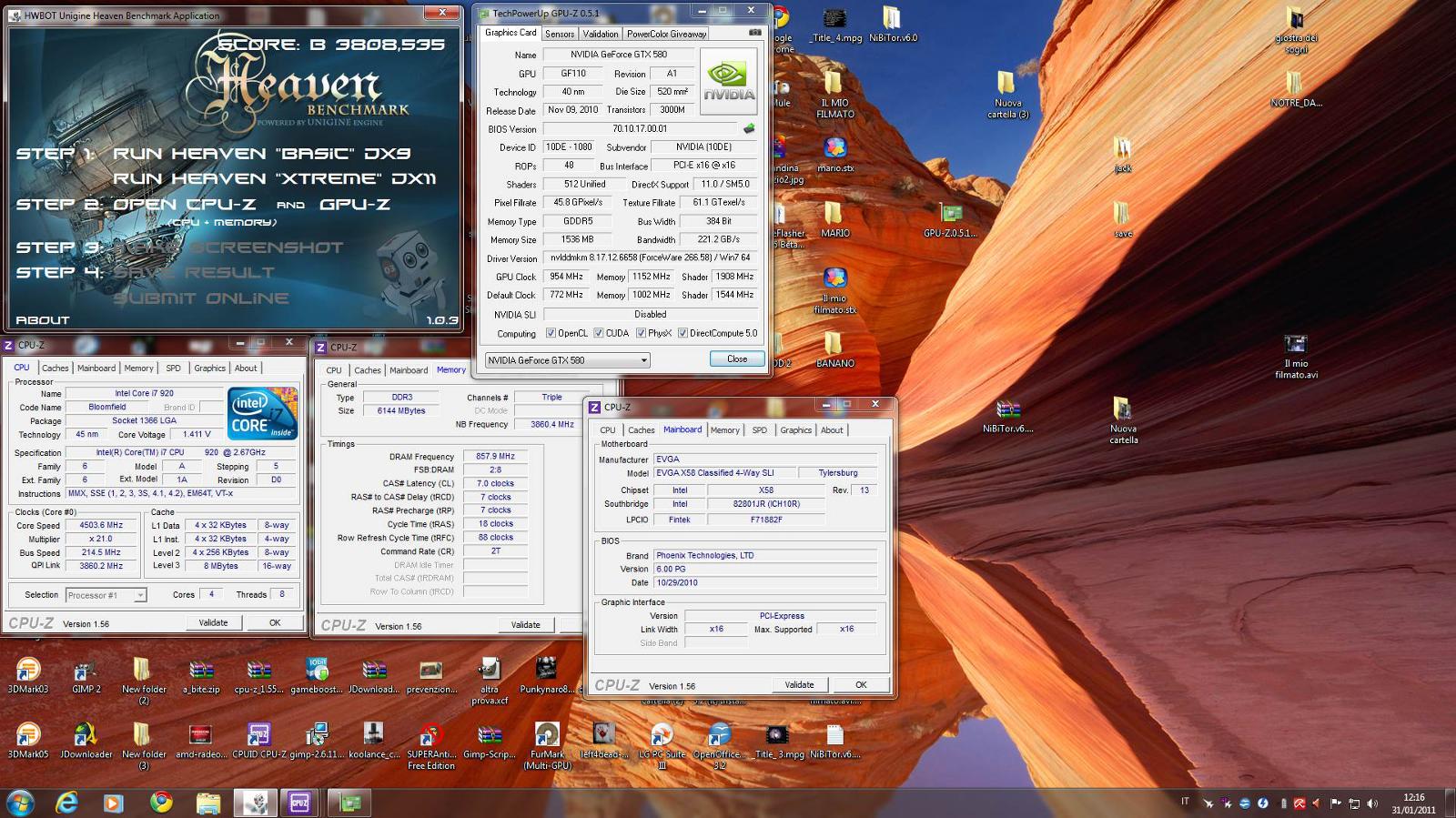Click the volume icon in system tray
This screenshot has width=1456, height=818.
[1372, 803]
